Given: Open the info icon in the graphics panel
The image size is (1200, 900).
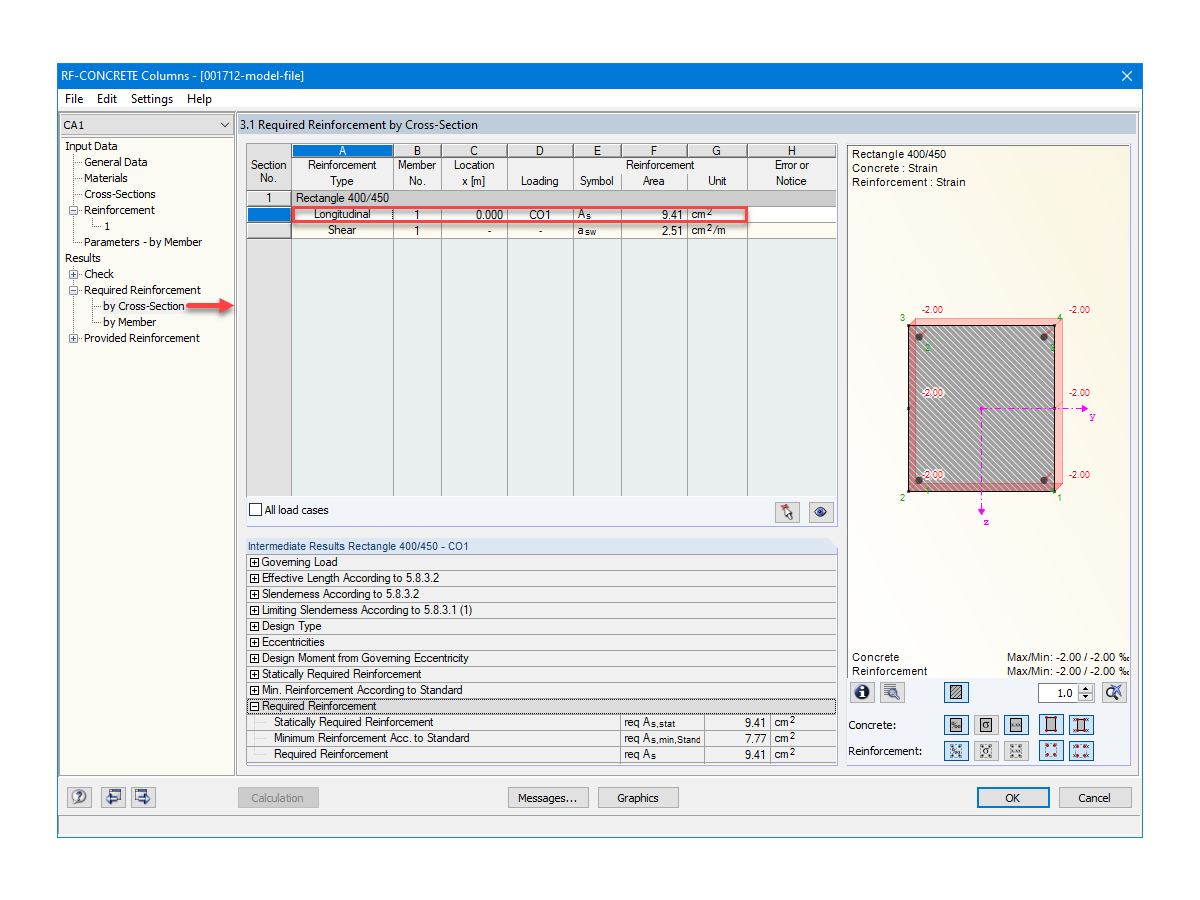Looking at the screenshot, I should [861, 692].
